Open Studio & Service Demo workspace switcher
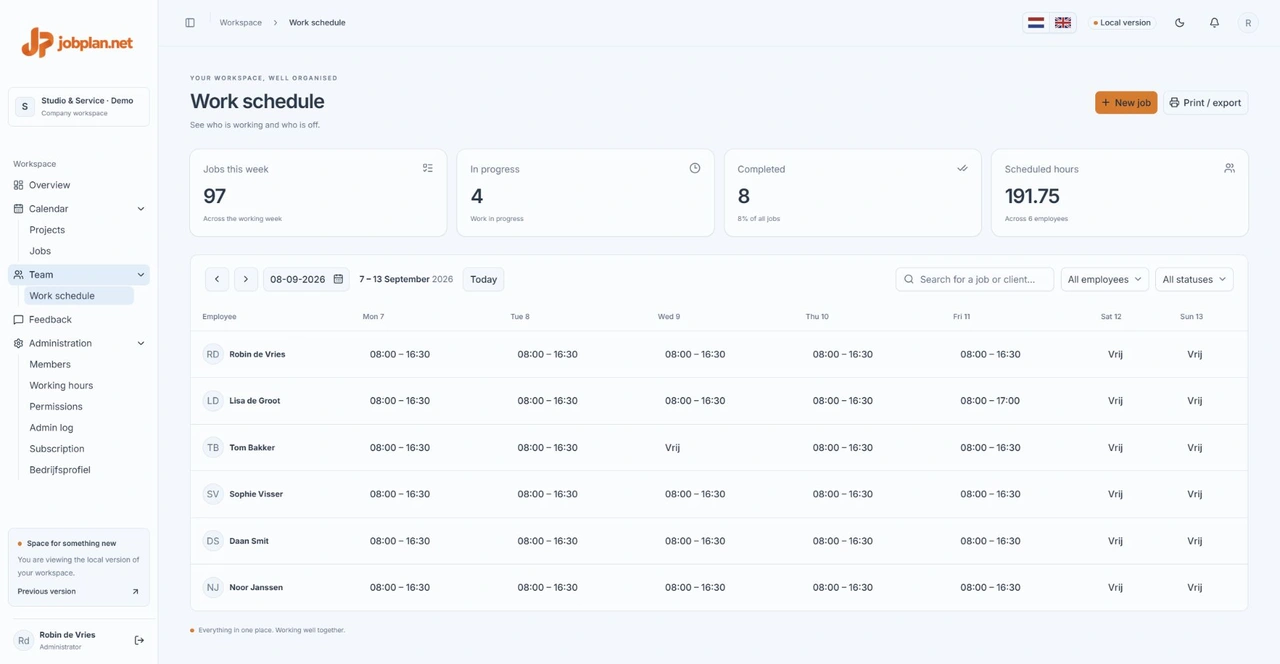This screenshot has width=1280, height=664. 79,106
